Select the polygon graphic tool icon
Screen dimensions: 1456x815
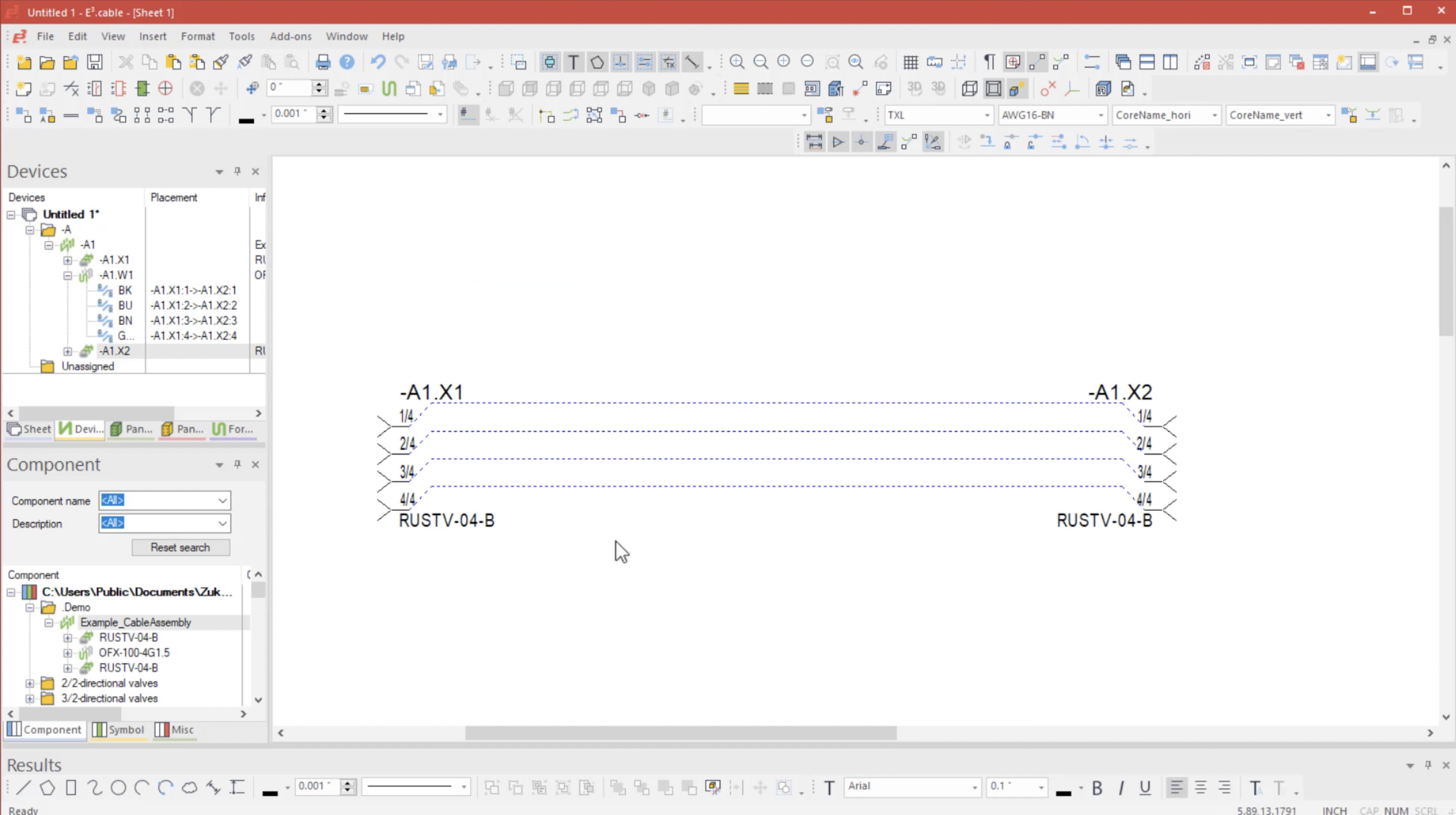tap(597, 62)
